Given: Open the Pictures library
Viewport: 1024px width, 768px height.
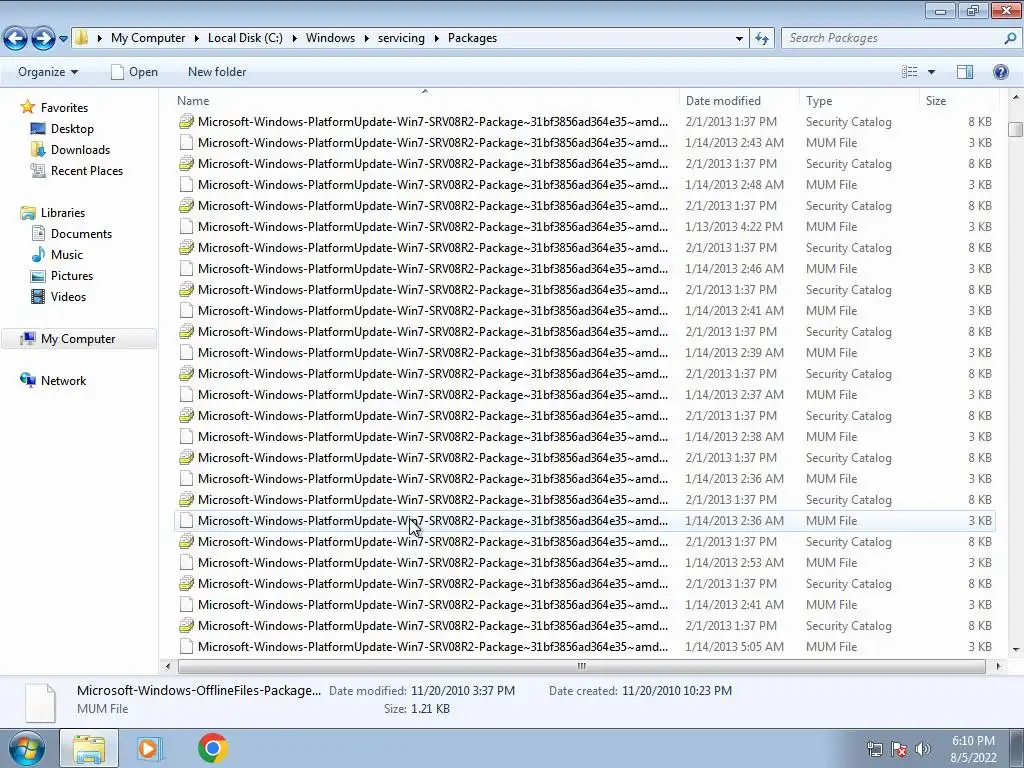Looking at the screenshot, I should [72, 276].
